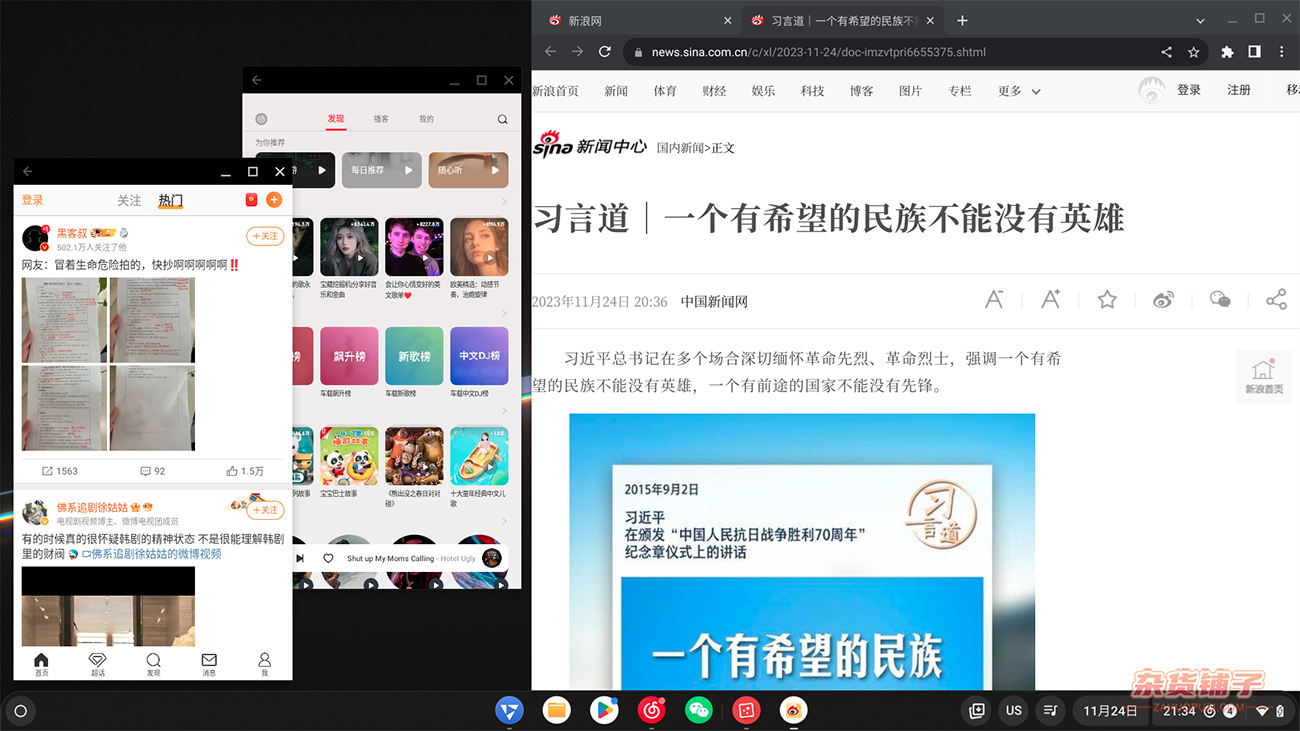Skip to the next track in the music mini player
The width and height of the screenshot is (1300, 731).
(x=299, y=558)
